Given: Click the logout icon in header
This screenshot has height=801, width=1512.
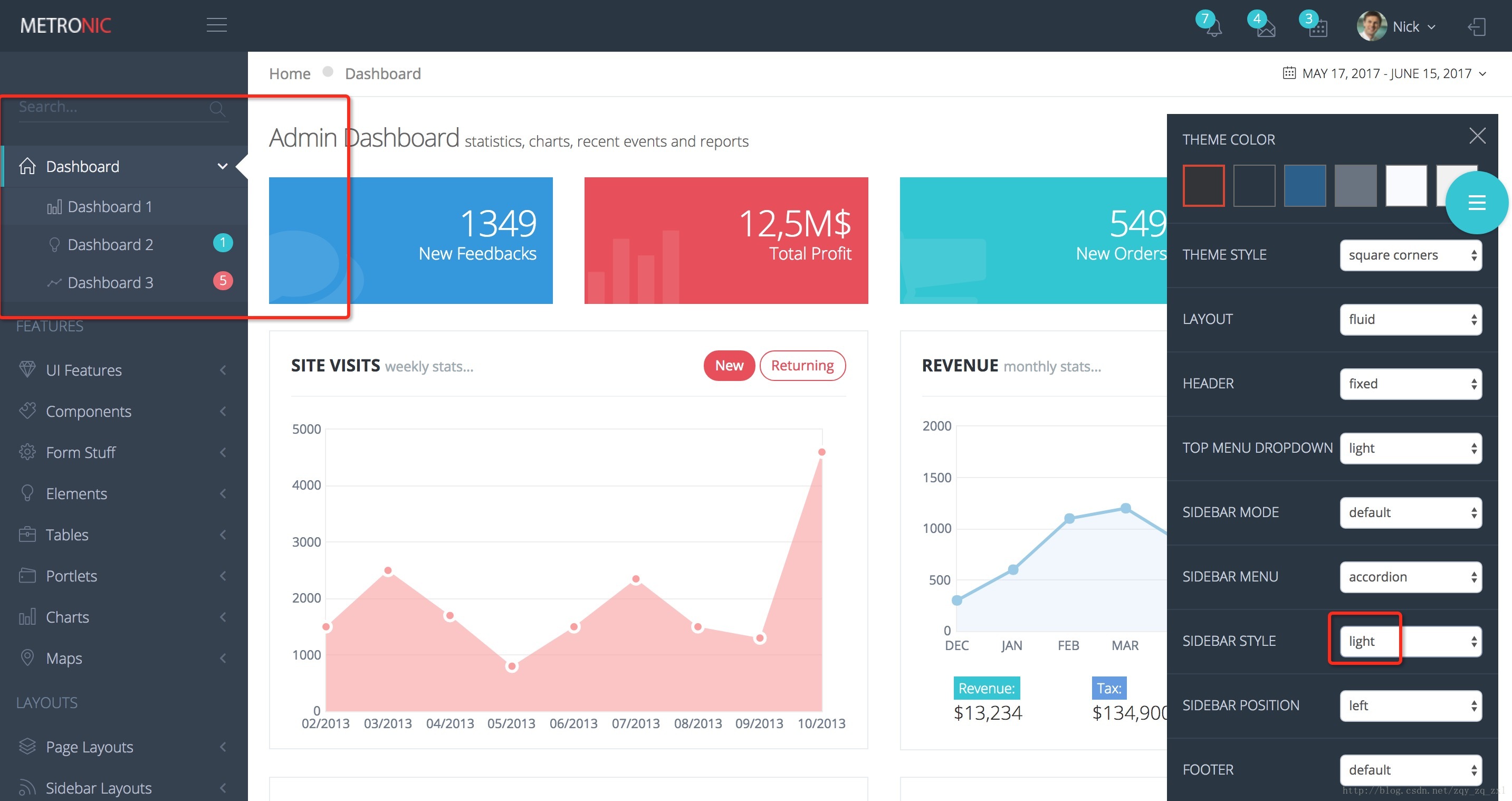Looking at the screenshot, I should pos(1476,26).
